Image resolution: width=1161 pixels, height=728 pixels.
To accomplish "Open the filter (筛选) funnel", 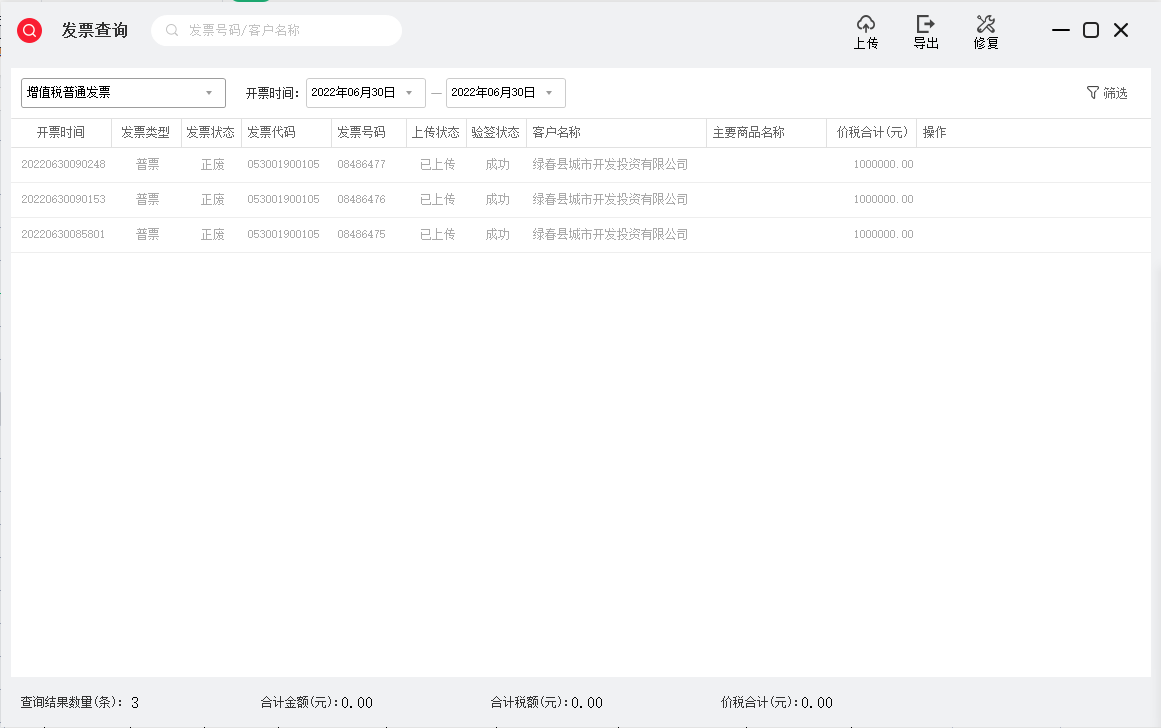I will (1106, 93).
